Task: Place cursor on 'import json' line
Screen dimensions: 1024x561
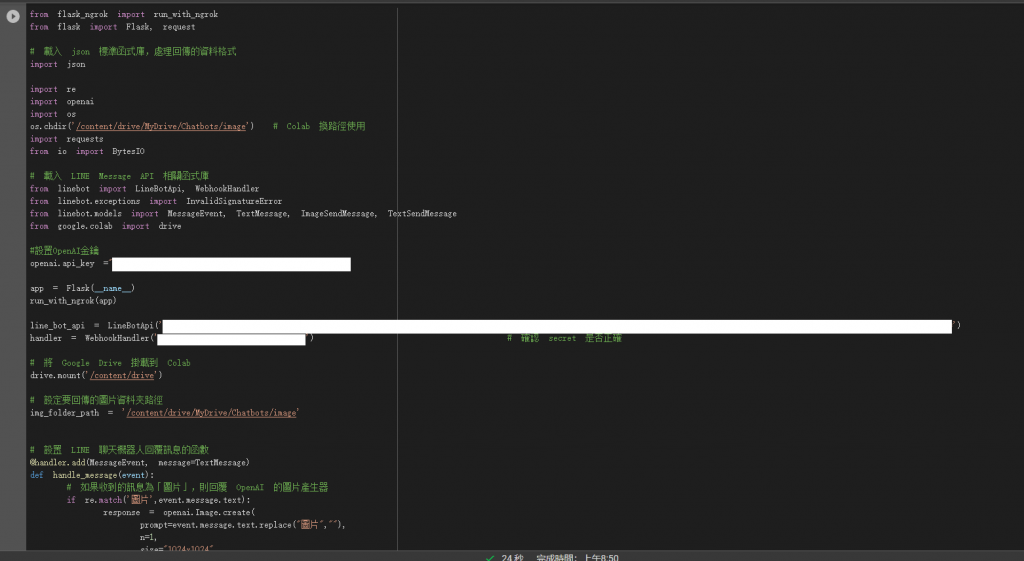Action: [57, 64]
